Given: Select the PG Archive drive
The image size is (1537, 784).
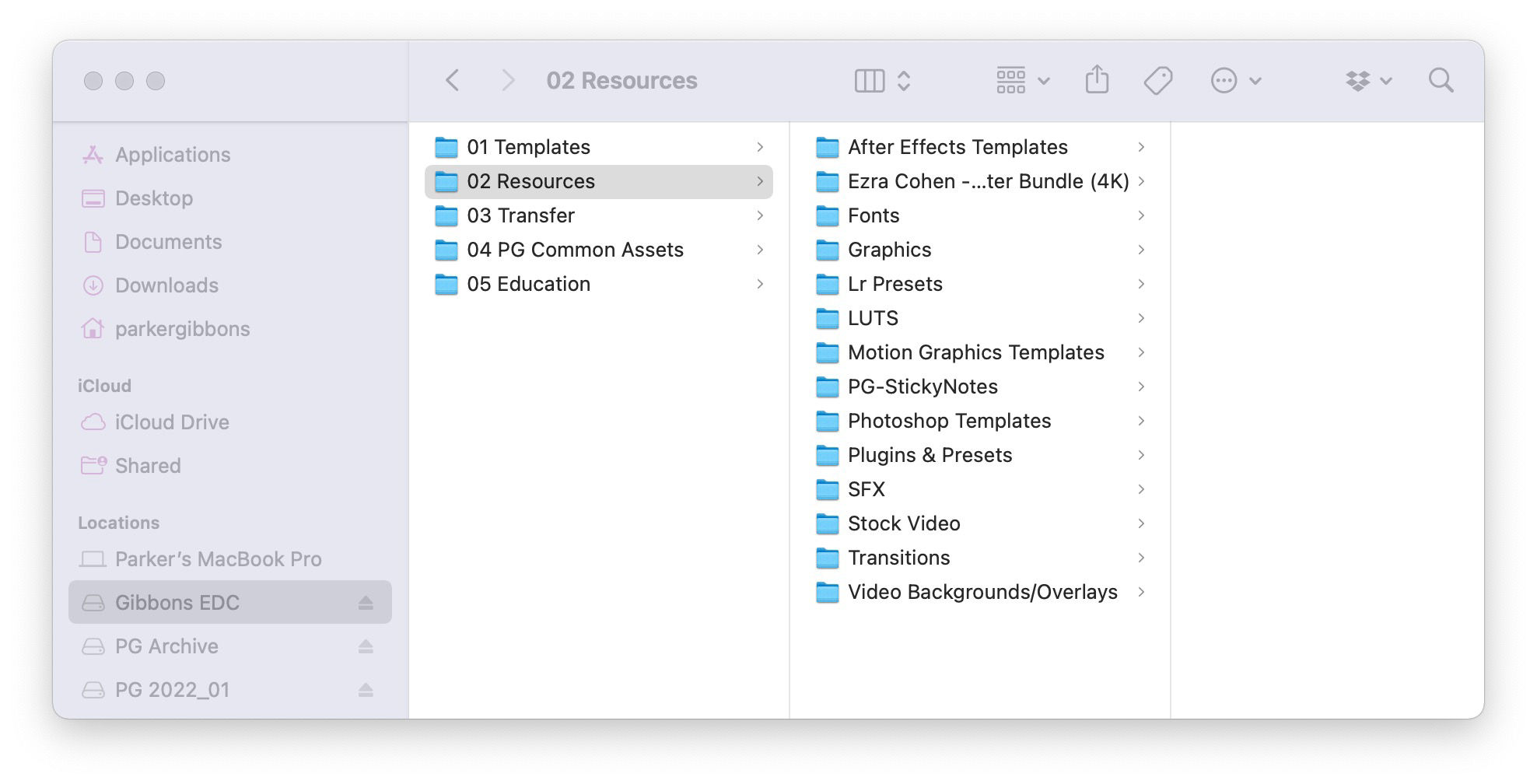Looking at the screenshot, I should tap(229, 646).
